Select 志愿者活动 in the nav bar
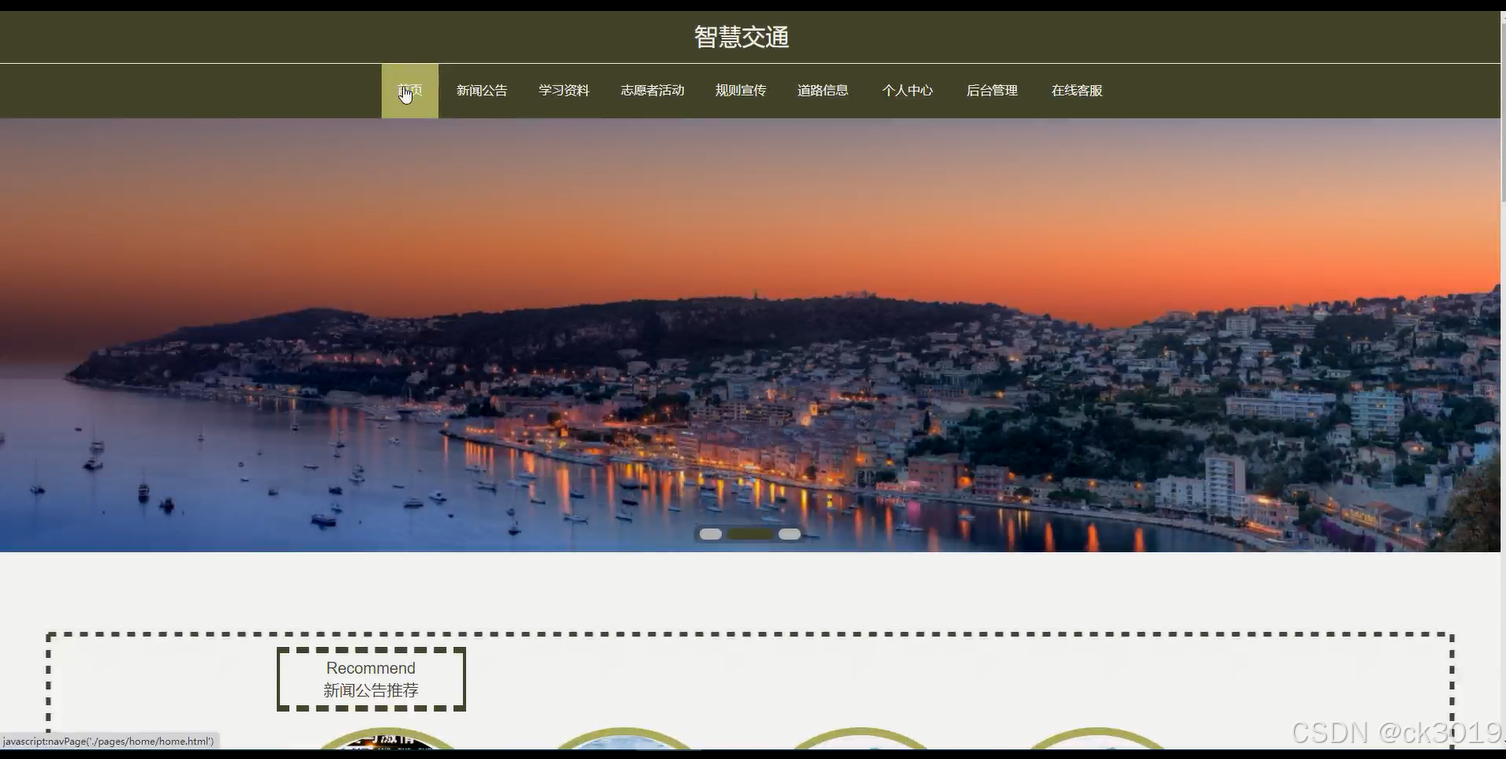This screenshot has width=1506, height=759. pos(652,91)
